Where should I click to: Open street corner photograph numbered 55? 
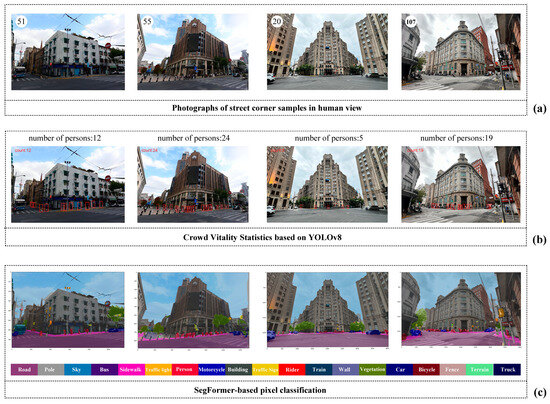click(193, 52)
